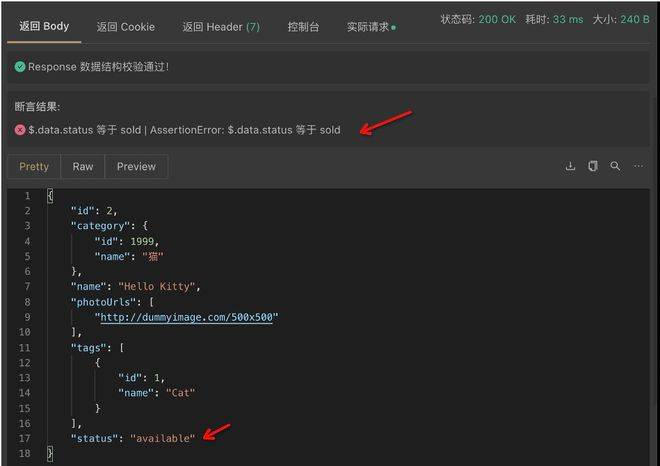This screenshot has width=660, height=466.
Task: Click the copy response icon
Action: point(593,166)
